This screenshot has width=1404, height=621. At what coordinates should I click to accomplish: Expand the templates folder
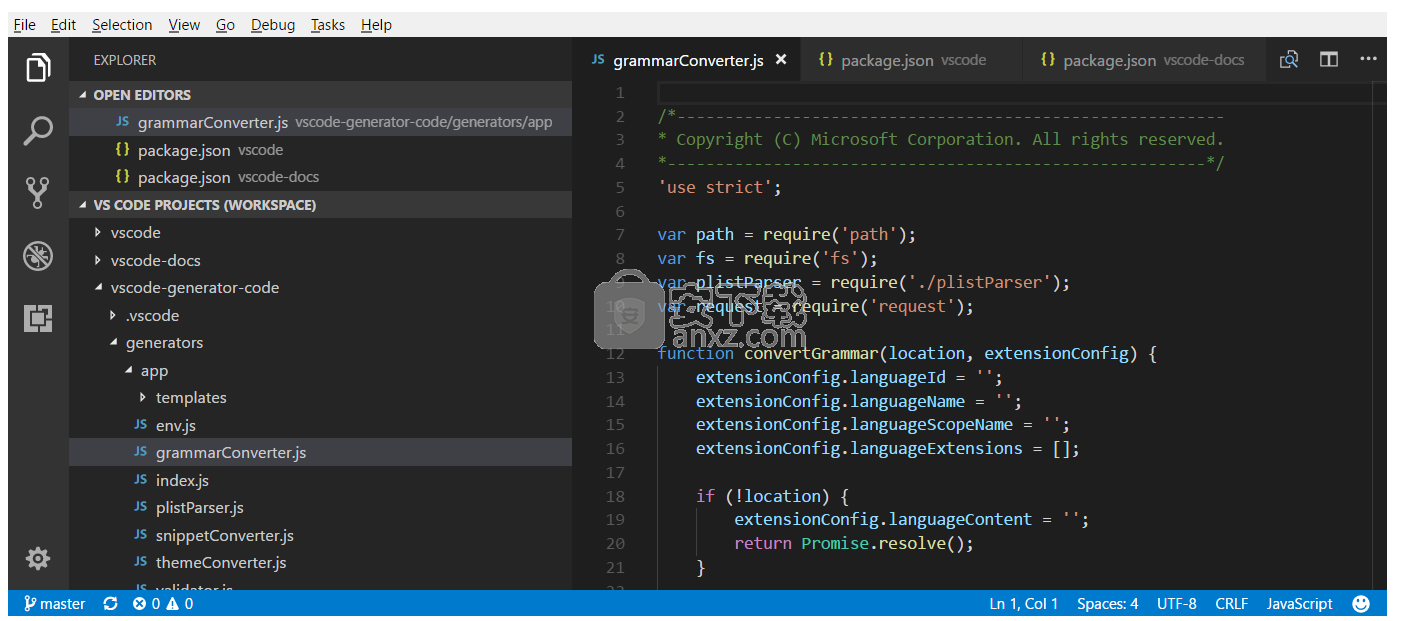click(142, 398)
